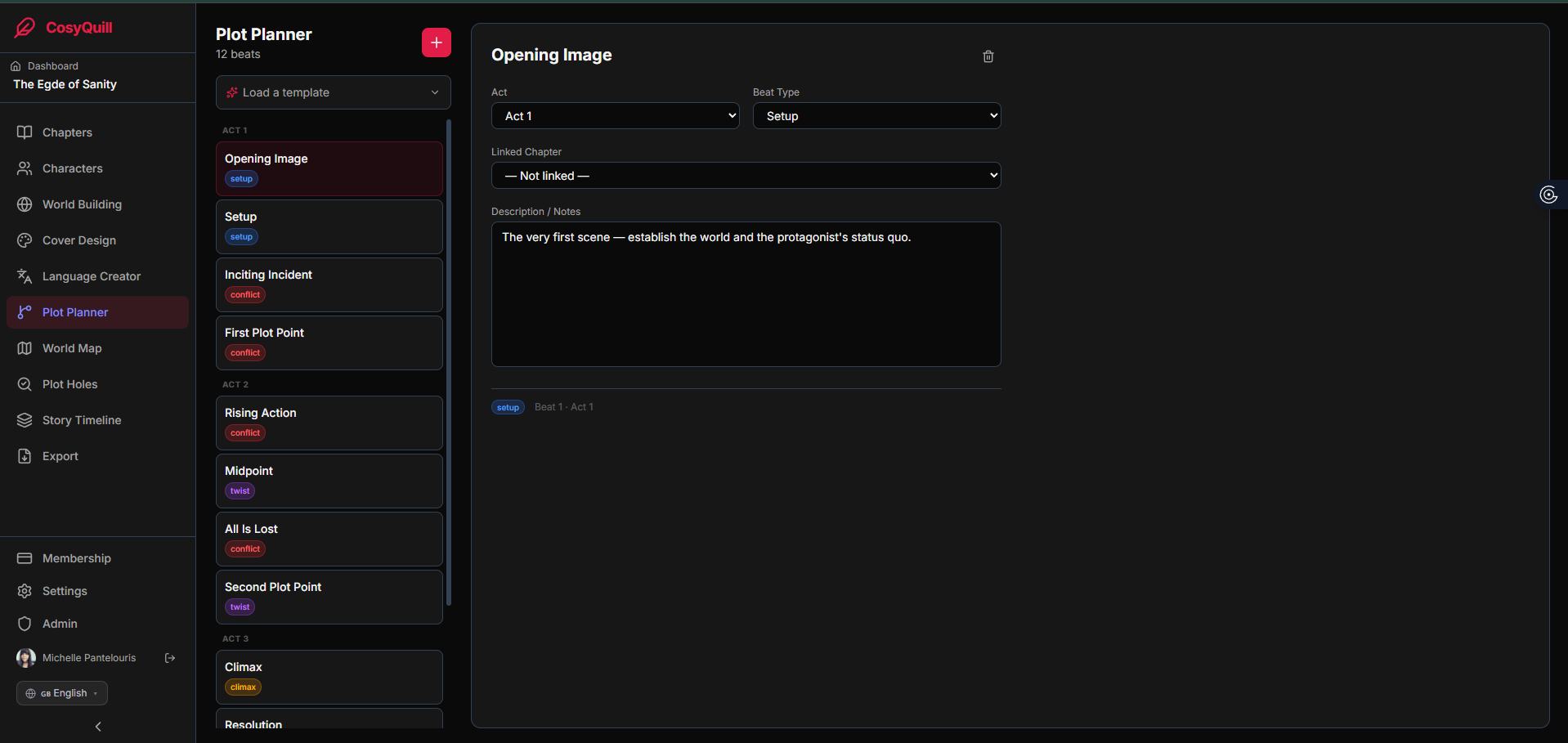Select the Second Plot Point beat
This screenshot has width=1568, height=743.
pyautogui.click(x=329, y=597)
